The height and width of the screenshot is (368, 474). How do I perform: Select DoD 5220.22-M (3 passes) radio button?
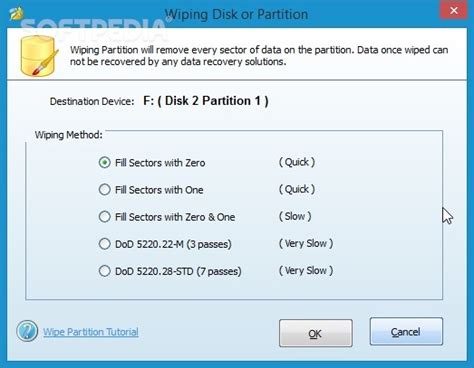tap(105, 244)
